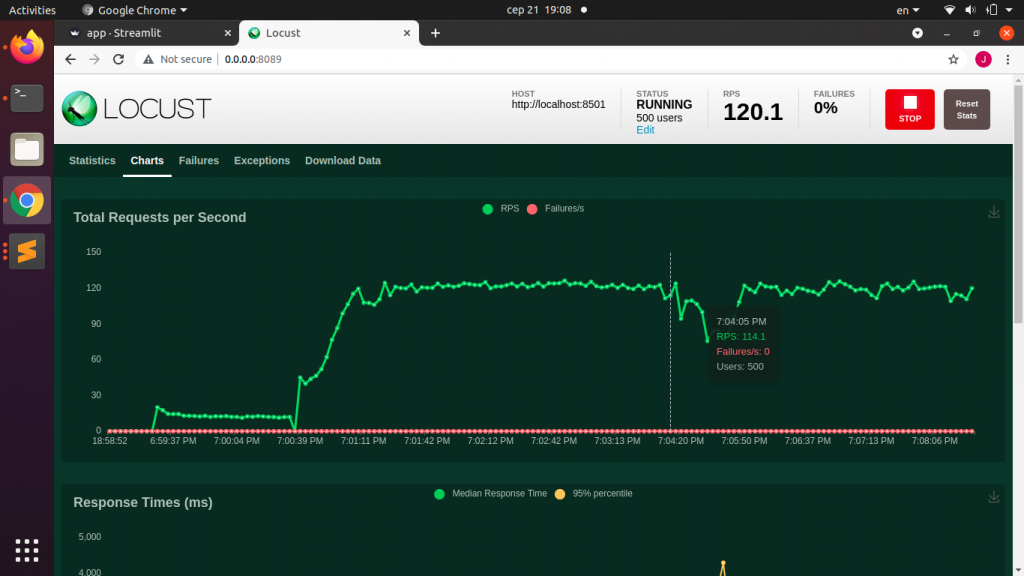The width and height of the screenshot is (1024, 576).
Task: Stop the running Locust test
Action: [x=909, y=109]
